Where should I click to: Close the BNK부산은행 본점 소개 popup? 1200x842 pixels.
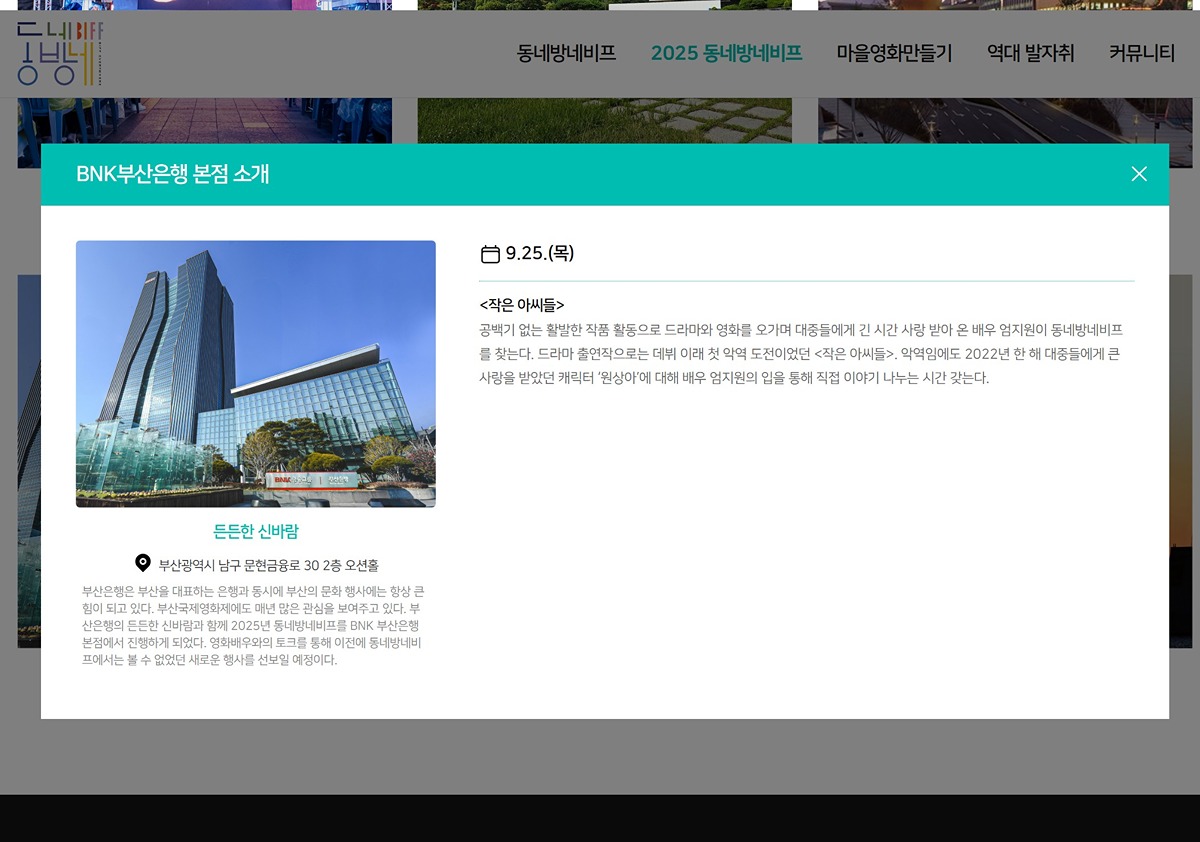(1138, 174)
